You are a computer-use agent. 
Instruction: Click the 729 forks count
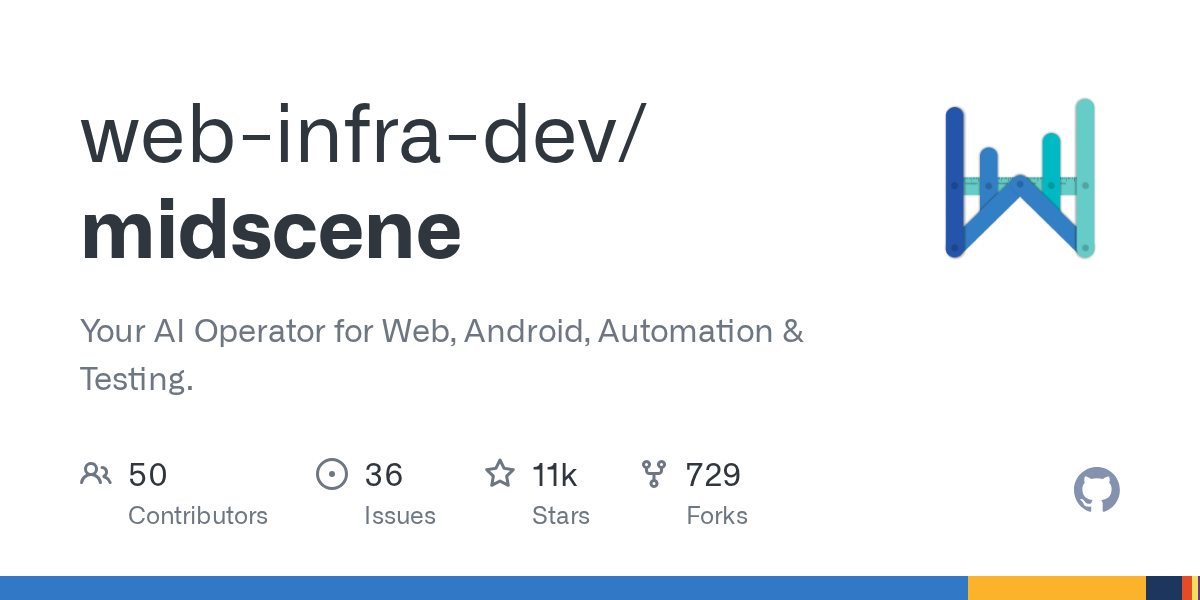713,475
